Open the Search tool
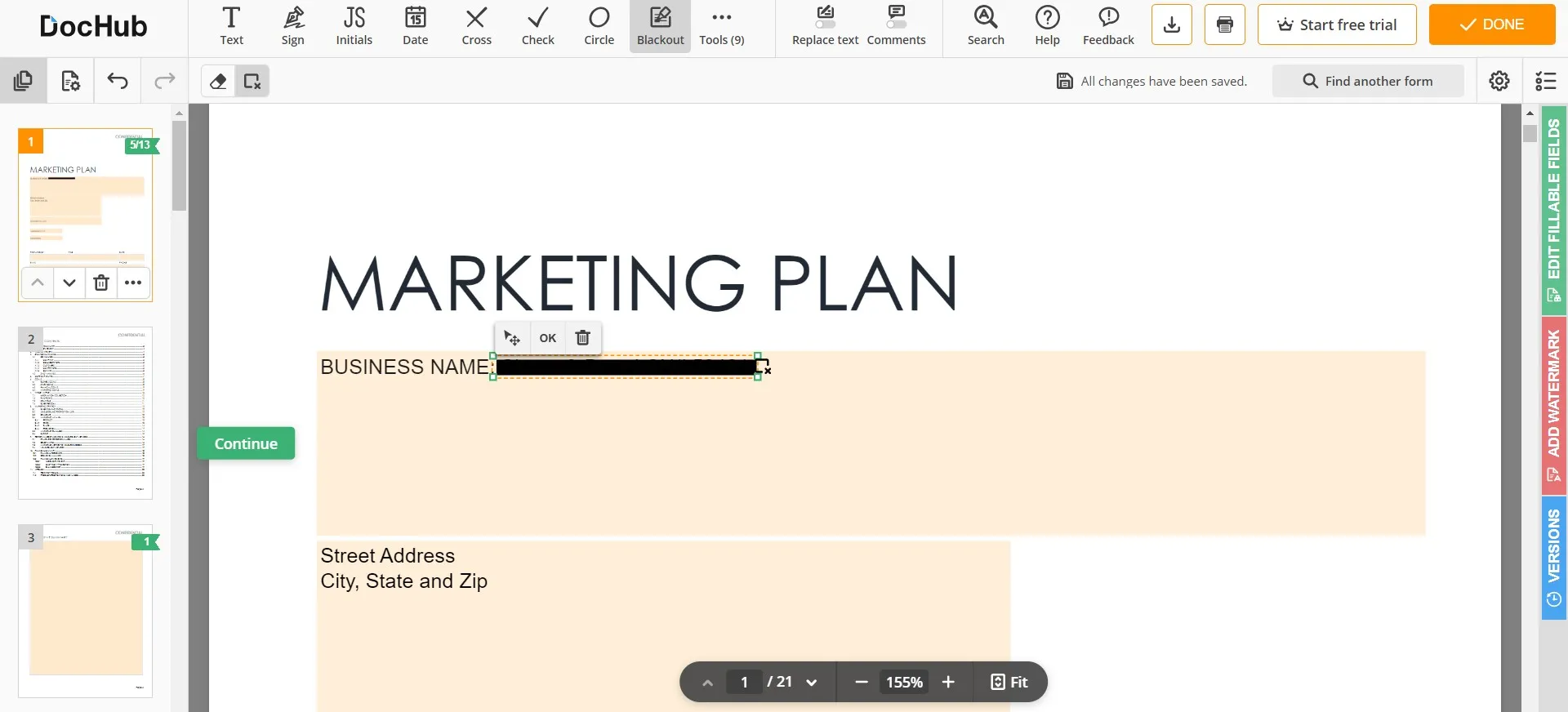Viewport: 1568px width, 712px height. tap(986, 26)
